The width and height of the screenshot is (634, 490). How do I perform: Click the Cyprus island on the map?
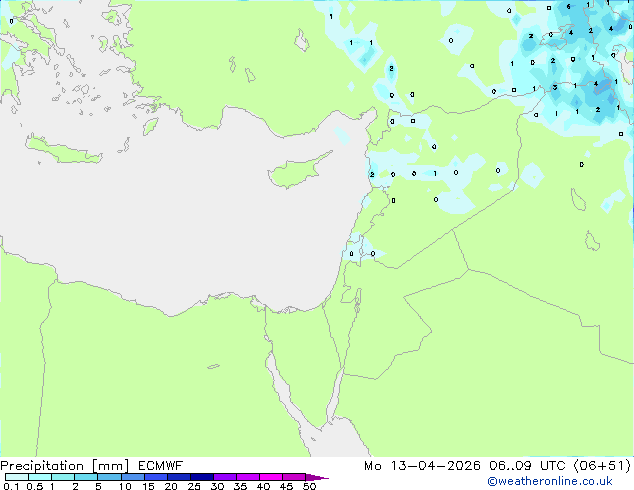click(295, 173)
